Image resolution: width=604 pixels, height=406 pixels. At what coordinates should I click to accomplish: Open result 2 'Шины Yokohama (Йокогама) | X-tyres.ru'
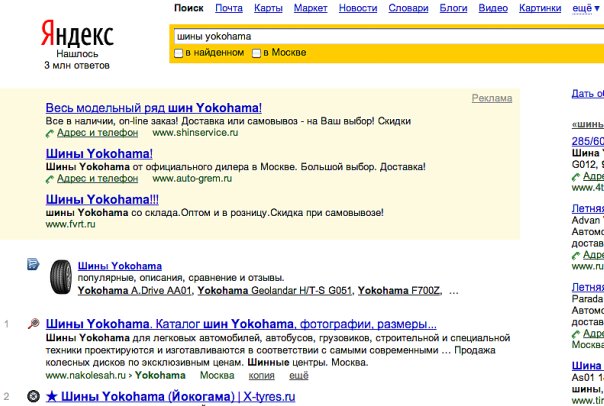pyautogui.click(x=170, y=397)
